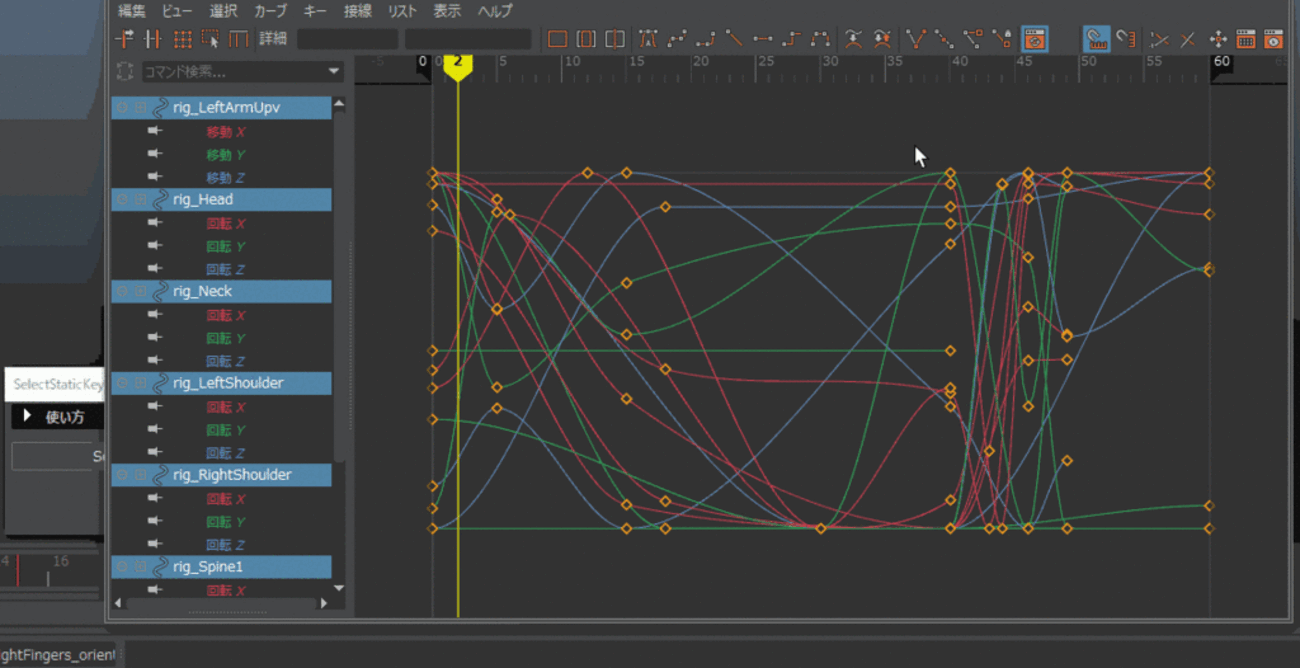Open the Dope Sheet from the toolbar
Viewport: 1300px width, 668px height.
tap(1245, 39)
